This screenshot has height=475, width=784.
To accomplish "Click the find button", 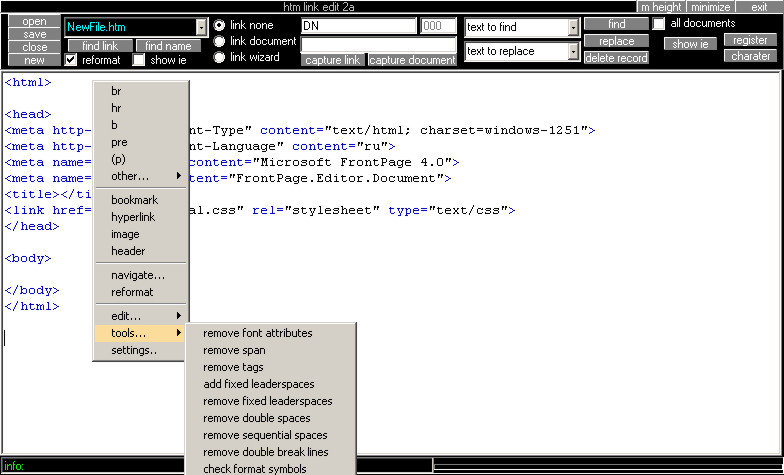I will click(x=616, y=24).
